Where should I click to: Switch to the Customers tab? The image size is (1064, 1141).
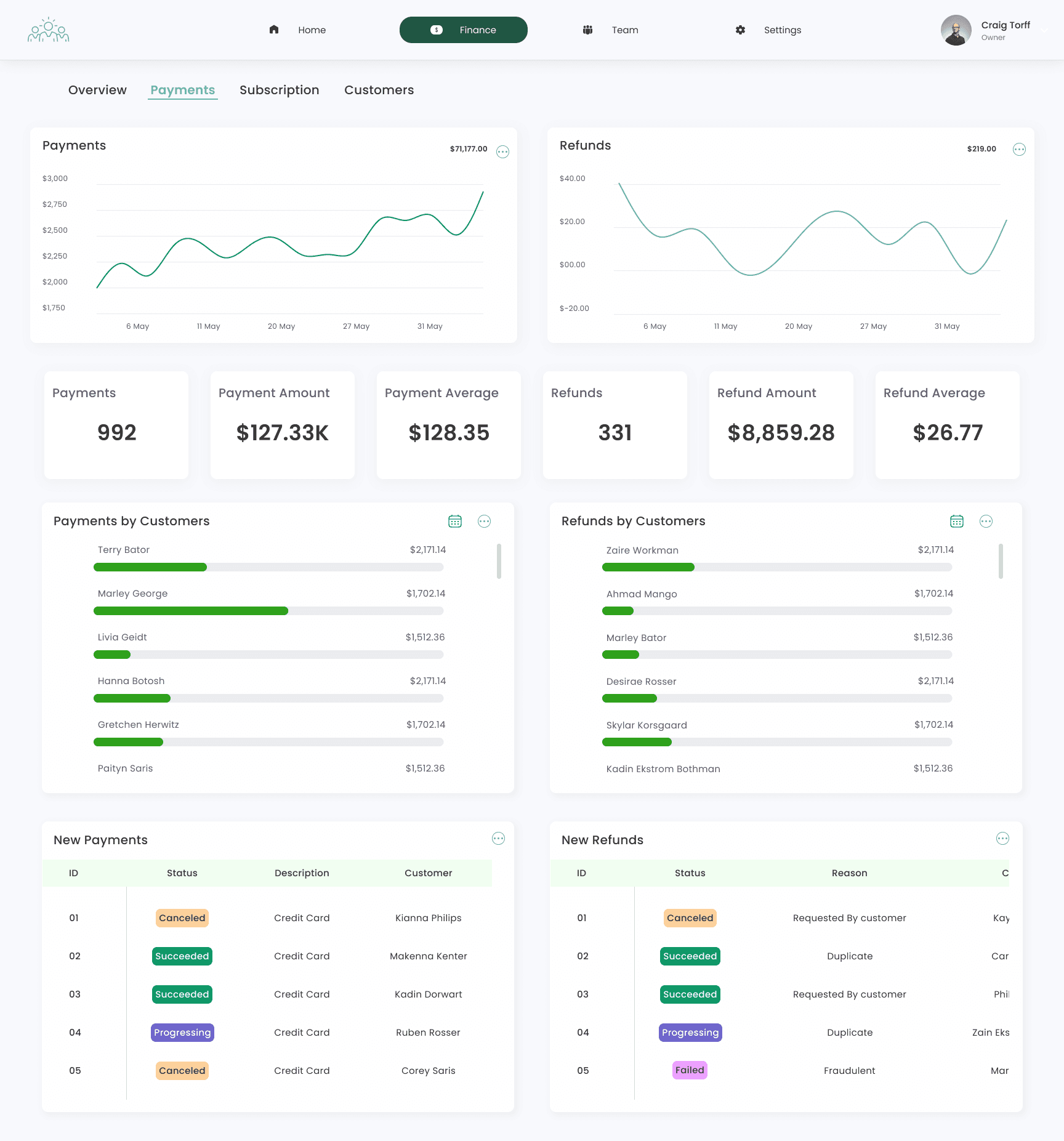click(379, 90)
